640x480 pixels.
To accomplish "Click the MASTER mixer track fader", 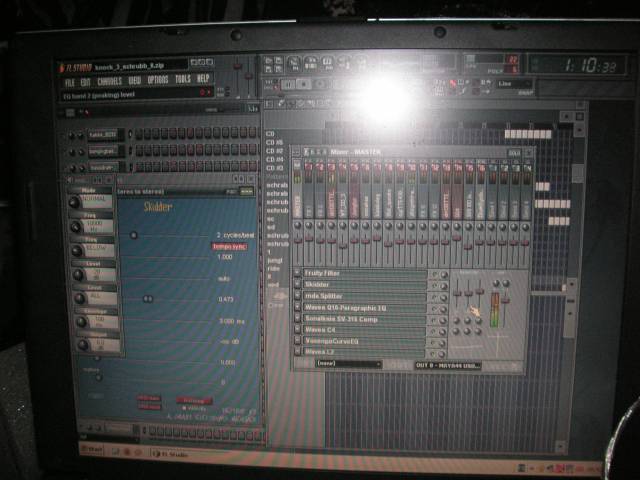I will [x=298, y=241].
